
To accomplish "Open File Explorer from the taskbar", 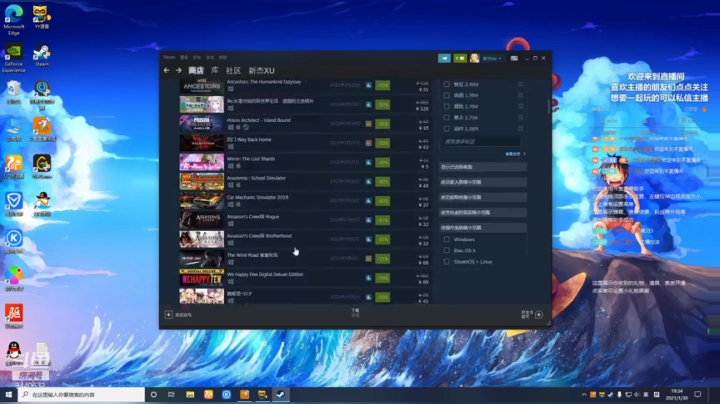I will click(x=190, y=394).
